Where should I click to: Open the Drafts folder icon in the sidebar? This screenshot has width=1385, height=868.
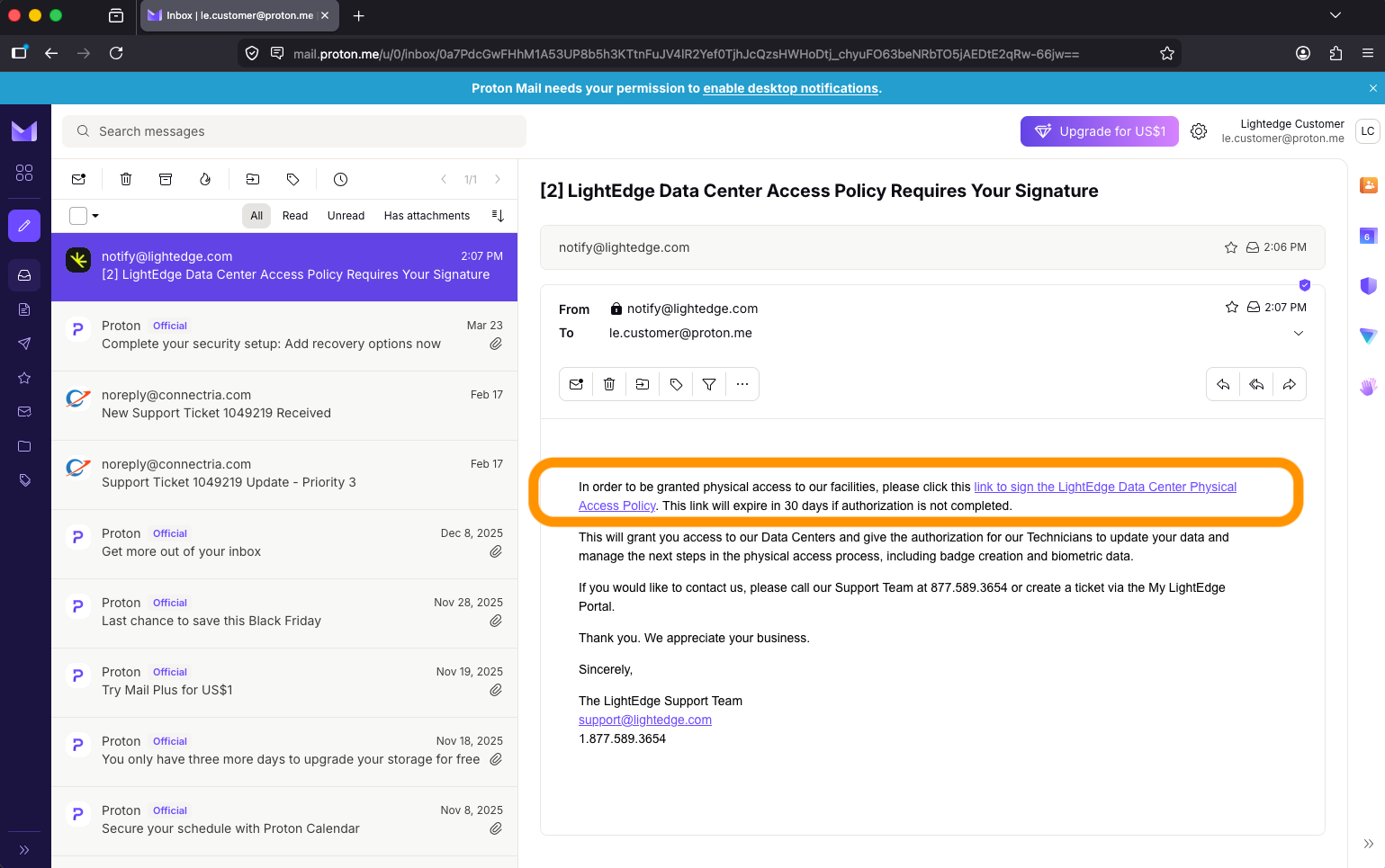click(x=24, y=309)
